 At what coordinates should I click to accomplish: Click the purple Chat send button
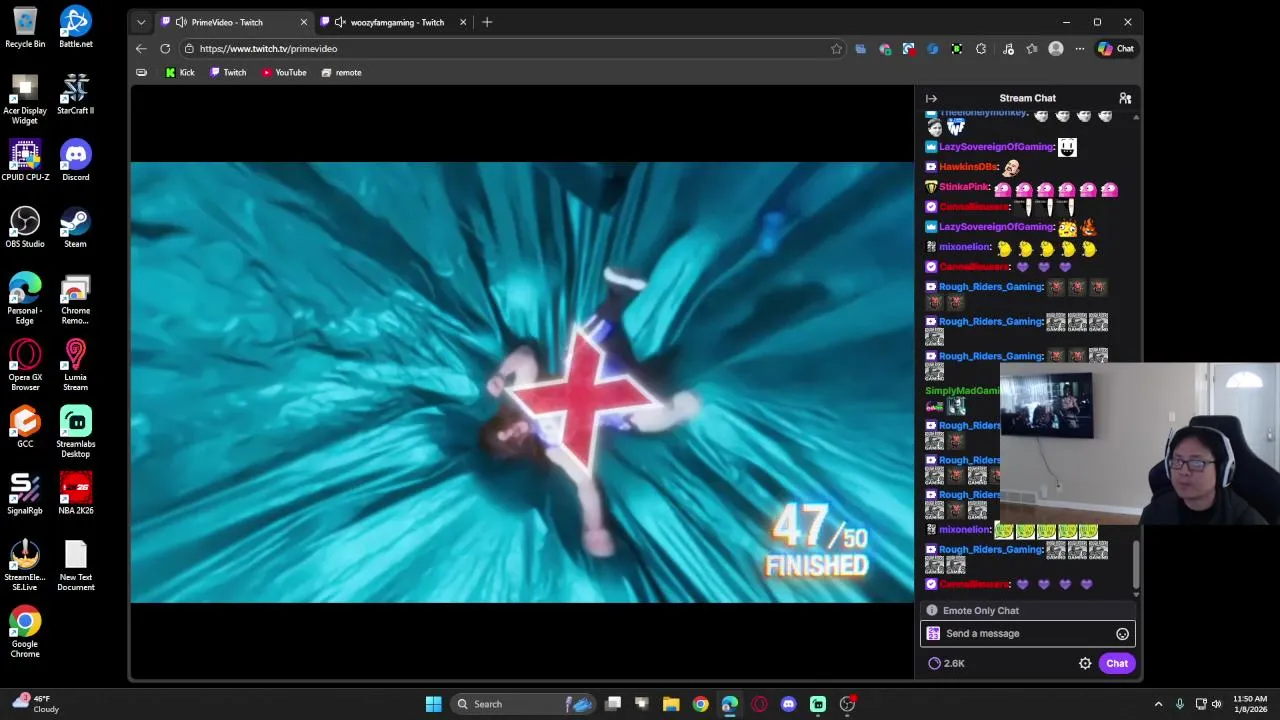click(1117, 663)
